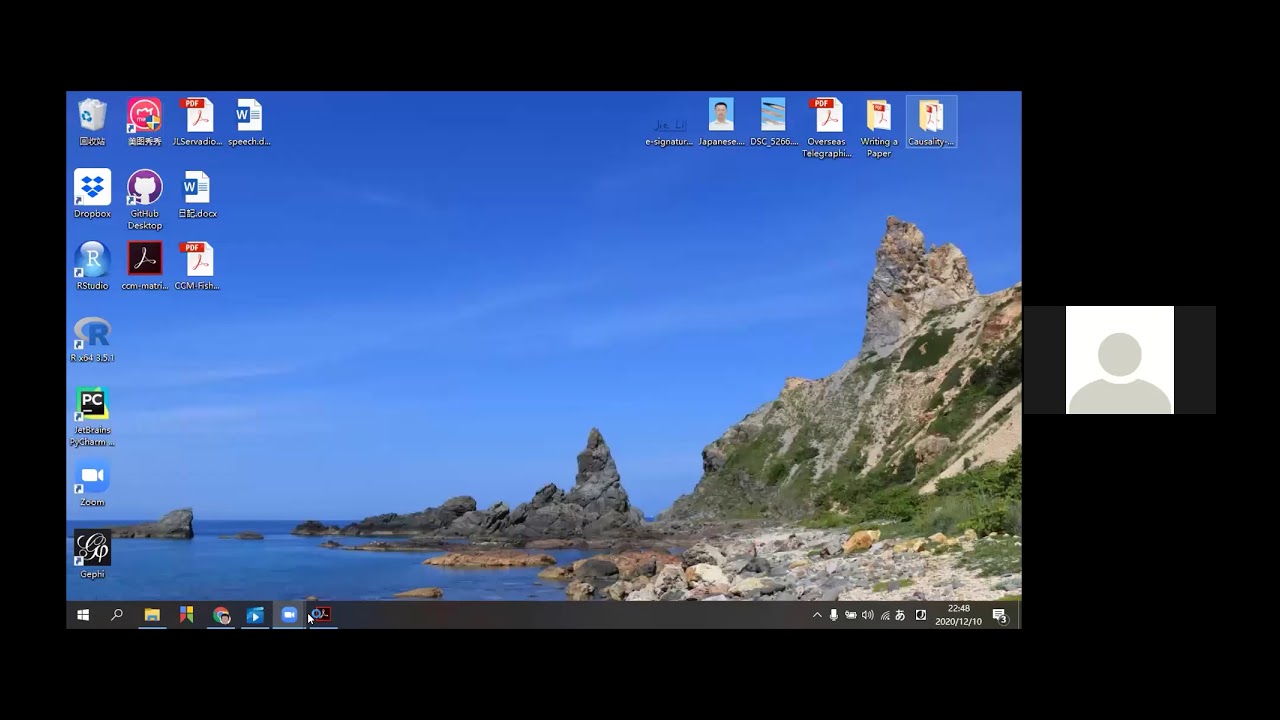Select the 日記.docx Word file
This screenshot has height=720, width=1280.
[x=197, y=194]
